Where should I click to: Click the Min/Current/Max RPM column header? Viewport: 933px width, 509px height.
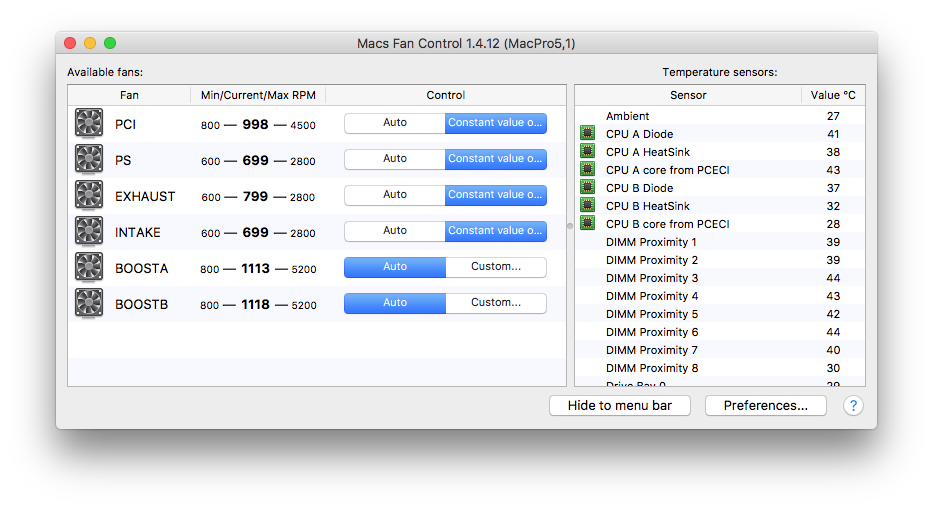[x=258, y=95]
